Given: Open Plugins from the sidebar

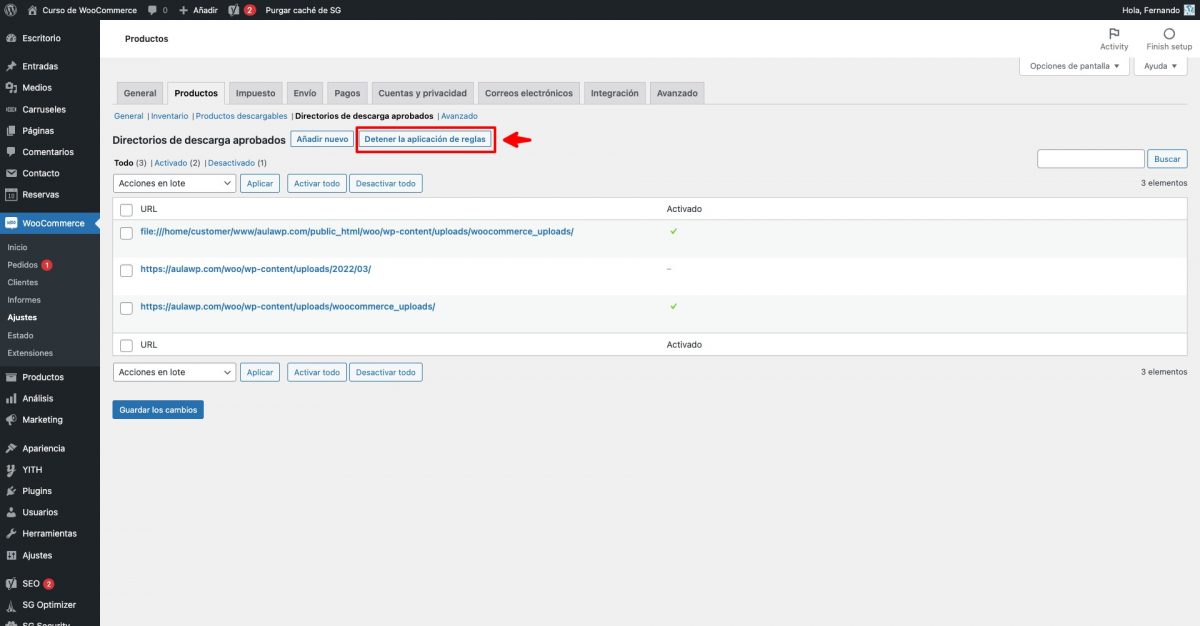Looking at the screenshot, I should 36,491.
